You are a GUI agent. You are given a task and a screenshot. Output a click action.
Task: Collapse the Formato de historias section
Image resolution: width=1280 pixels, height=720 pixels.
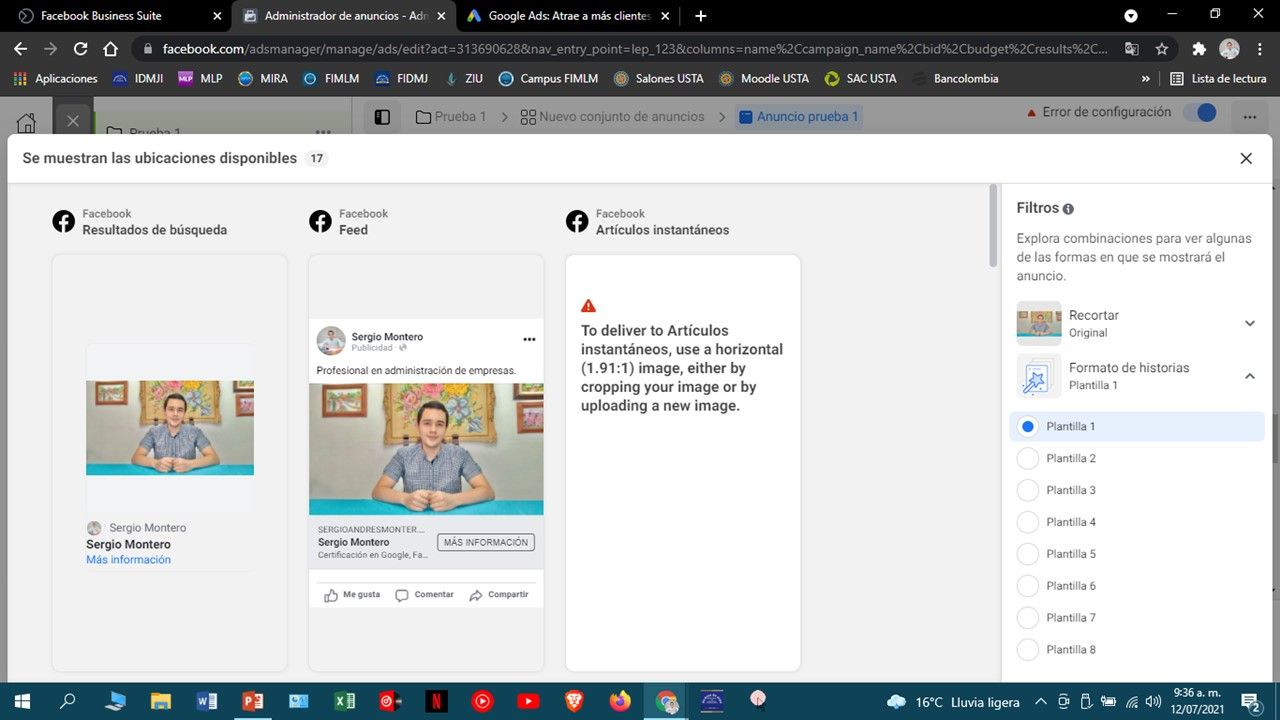1249,376
